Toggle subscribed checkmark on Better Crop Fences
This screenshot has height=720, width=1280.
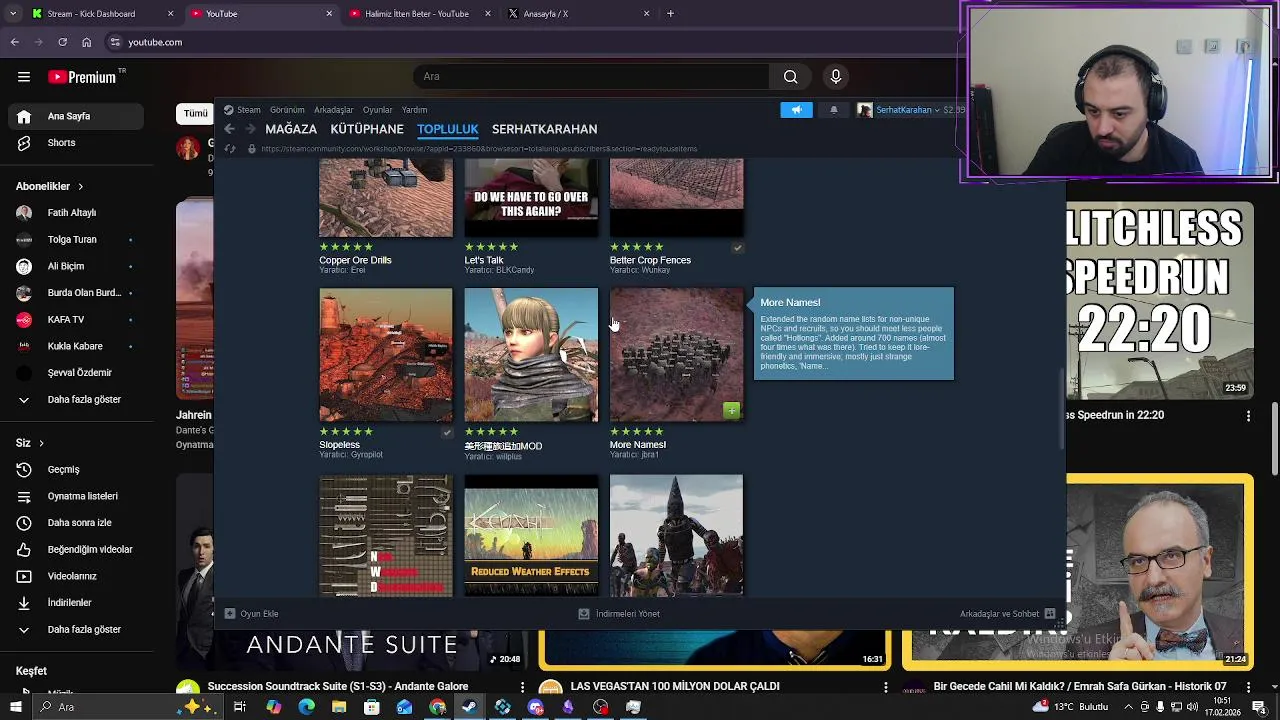[737, 247]
